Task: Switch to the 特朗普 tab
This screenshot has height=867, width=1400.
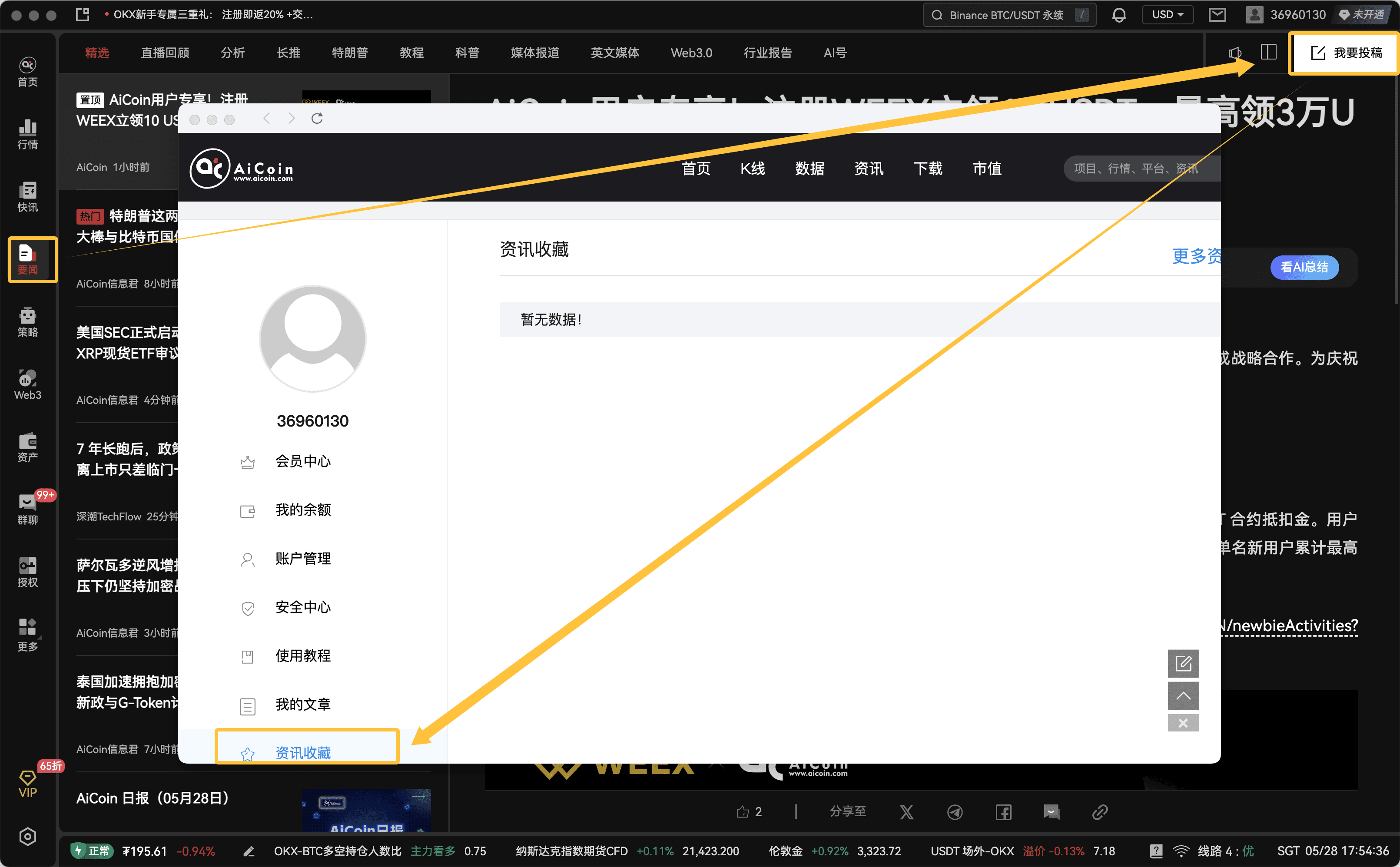Action: [x=350, y=53]
